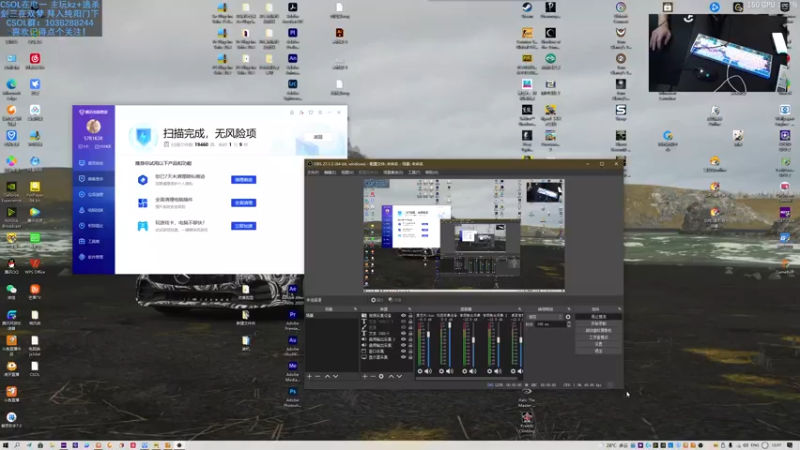The height and width of the screenshot is (450, 800).
Task: Move selected source down in sources list
Action: [399, 376]
